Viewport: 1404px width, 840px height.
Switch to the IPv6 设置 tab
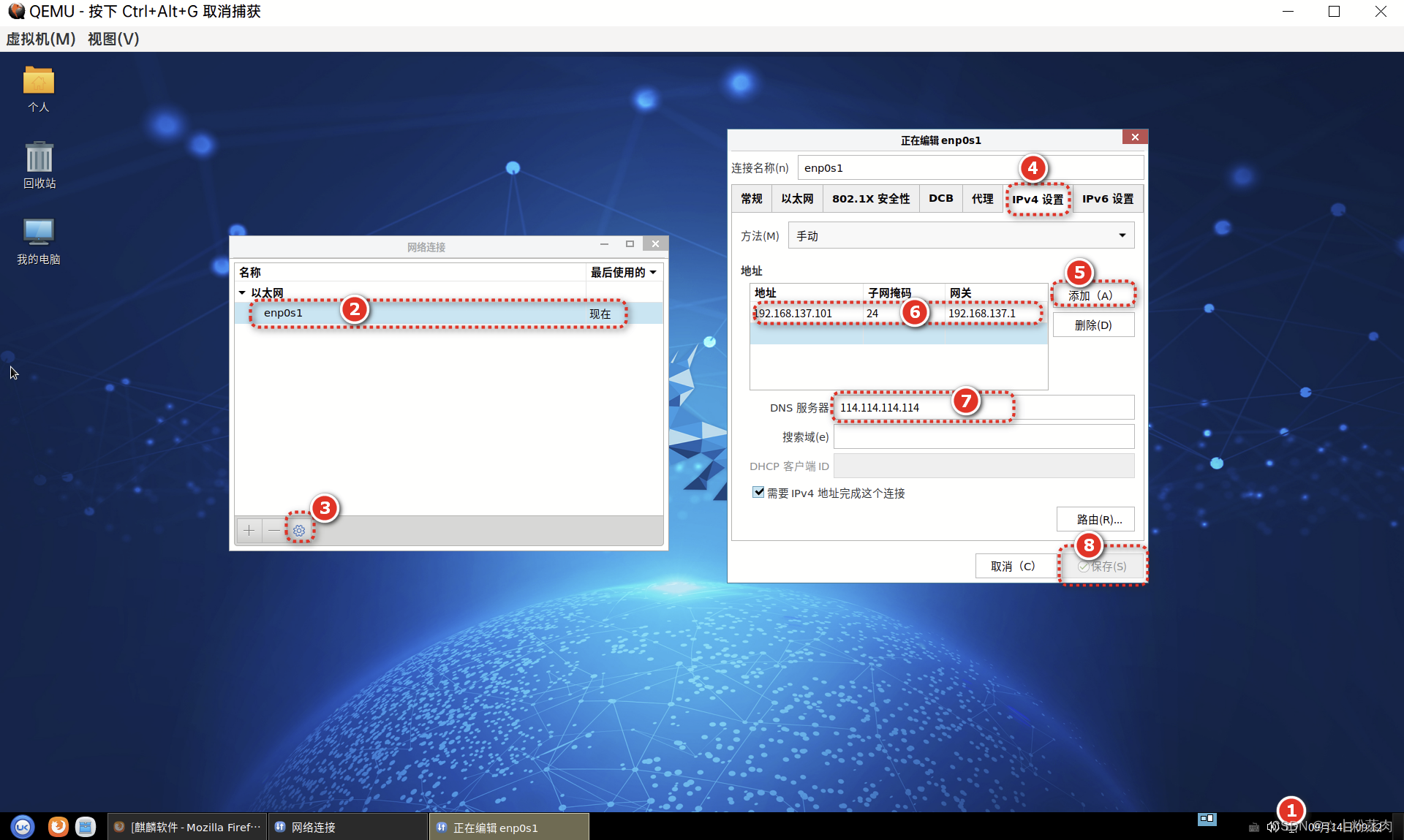pyautogui.click(x=1107, y=199)
